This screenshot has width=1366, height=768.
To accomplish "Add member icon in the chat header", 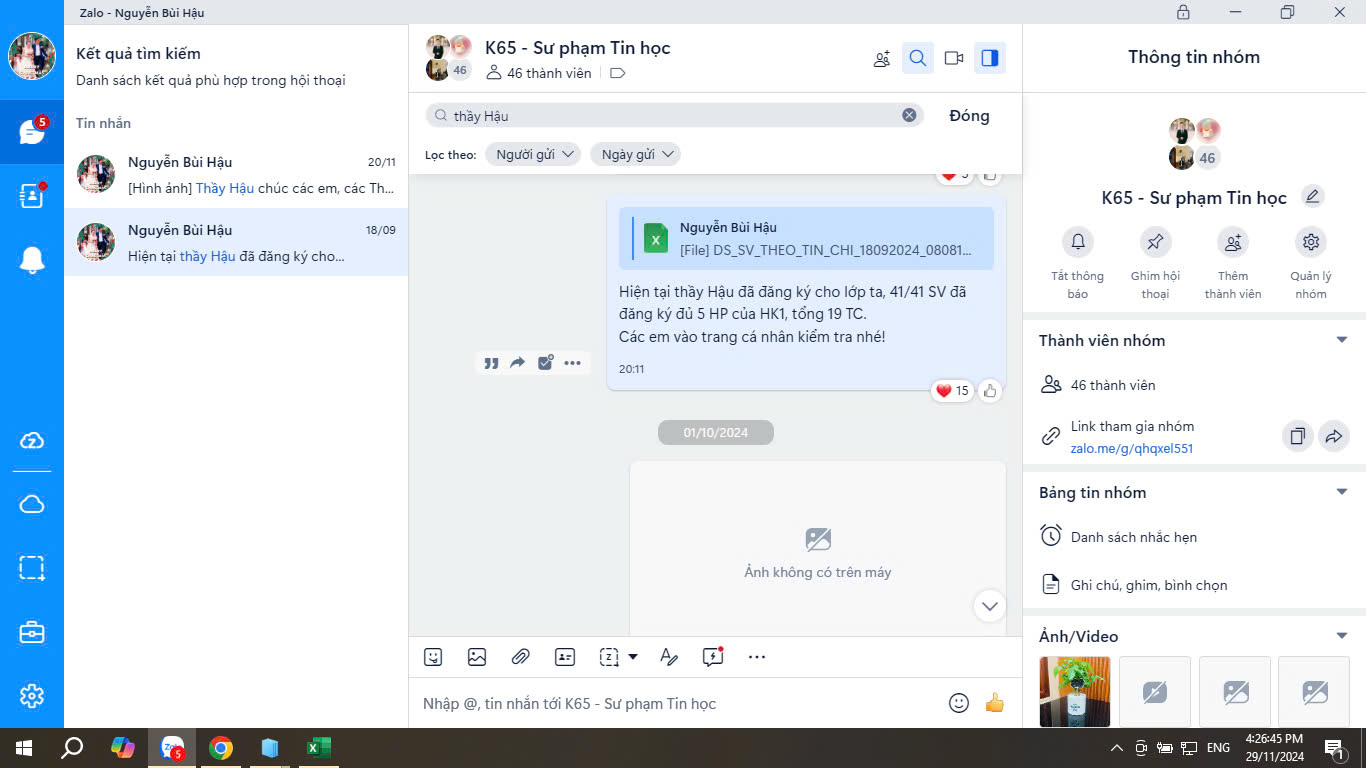I will (x=882, y=58).
